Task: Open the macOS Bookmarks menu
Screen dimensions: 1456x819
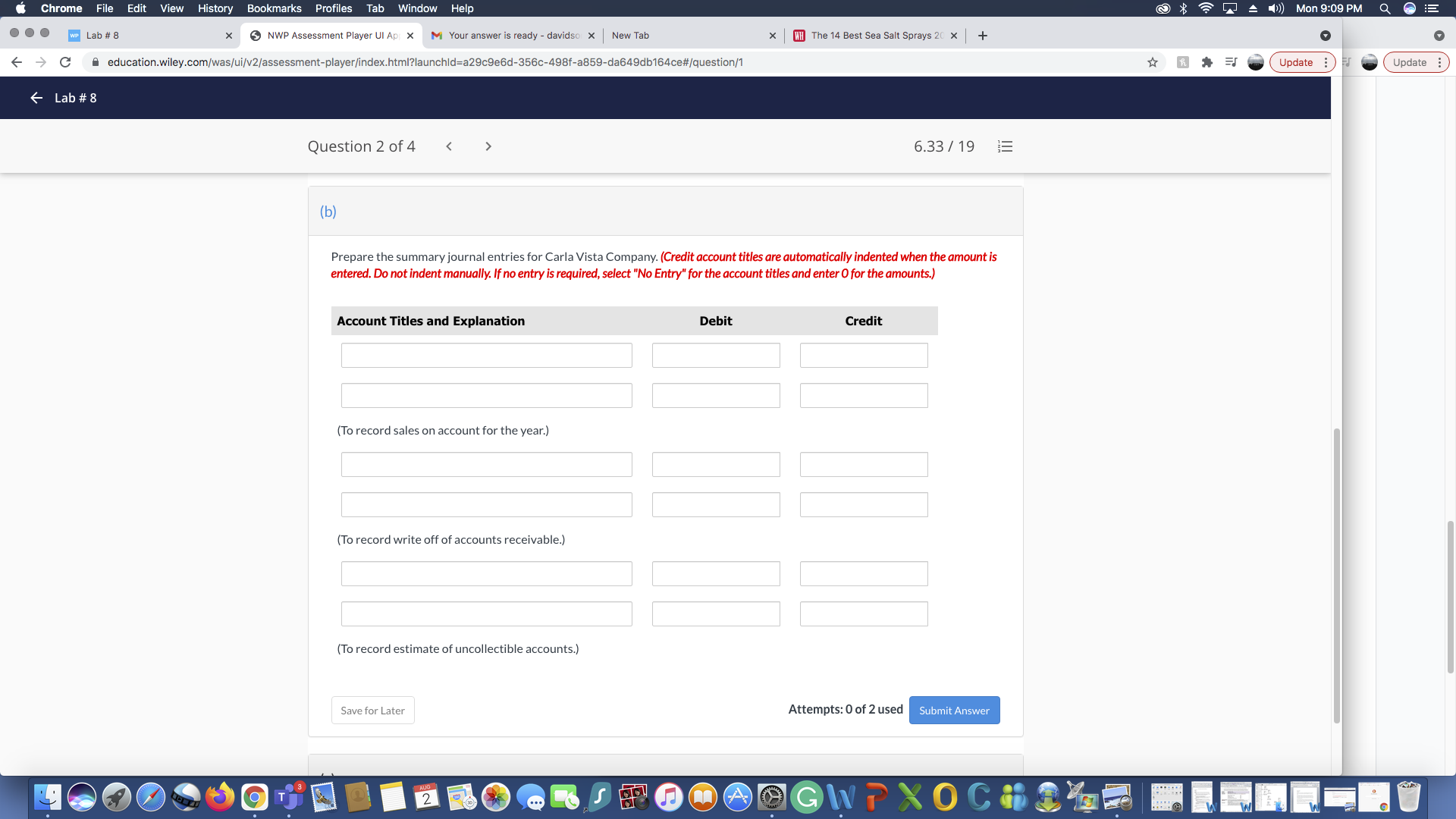Action: point(274,8)
